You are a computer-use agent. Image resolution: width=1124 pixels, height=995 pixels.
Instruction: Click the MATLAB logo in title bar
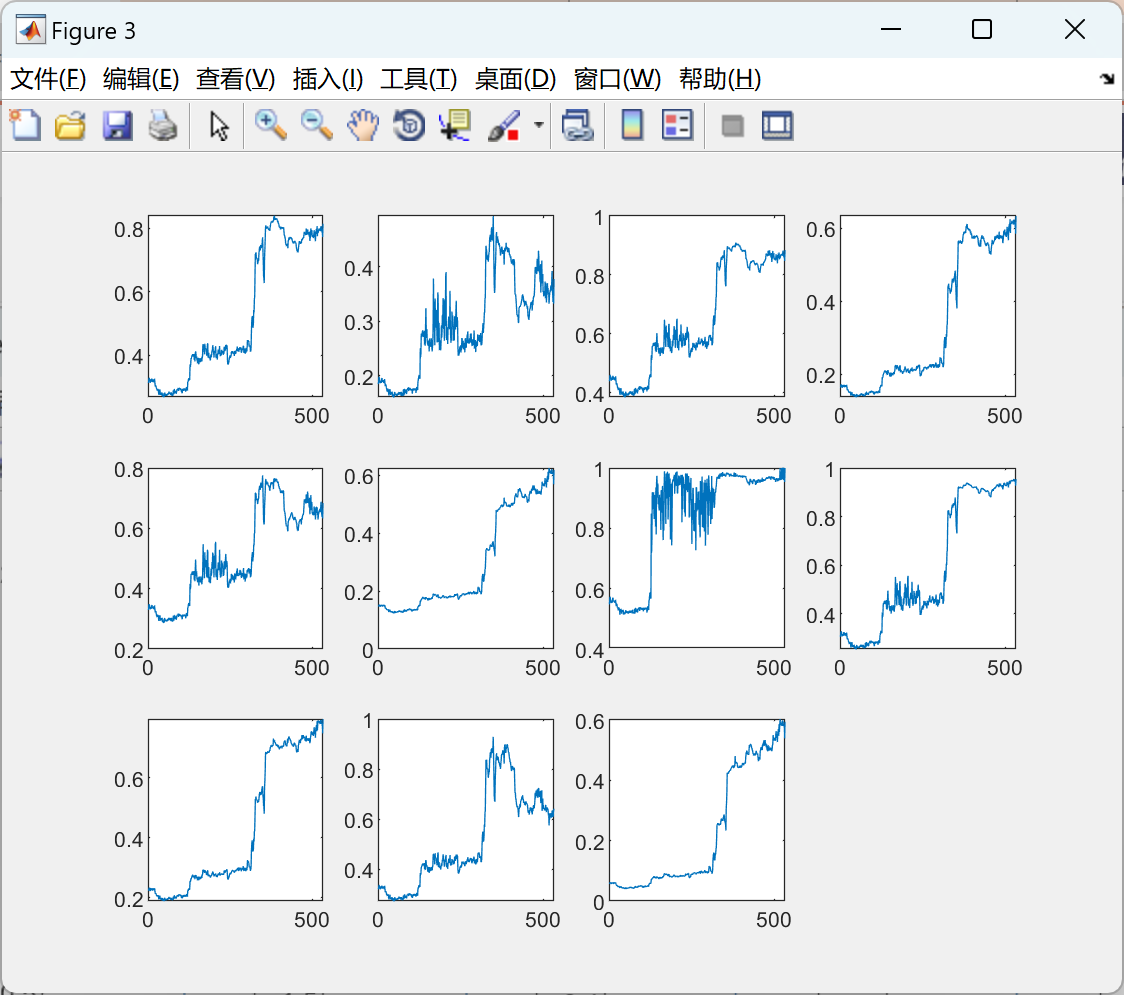point(30,30)
